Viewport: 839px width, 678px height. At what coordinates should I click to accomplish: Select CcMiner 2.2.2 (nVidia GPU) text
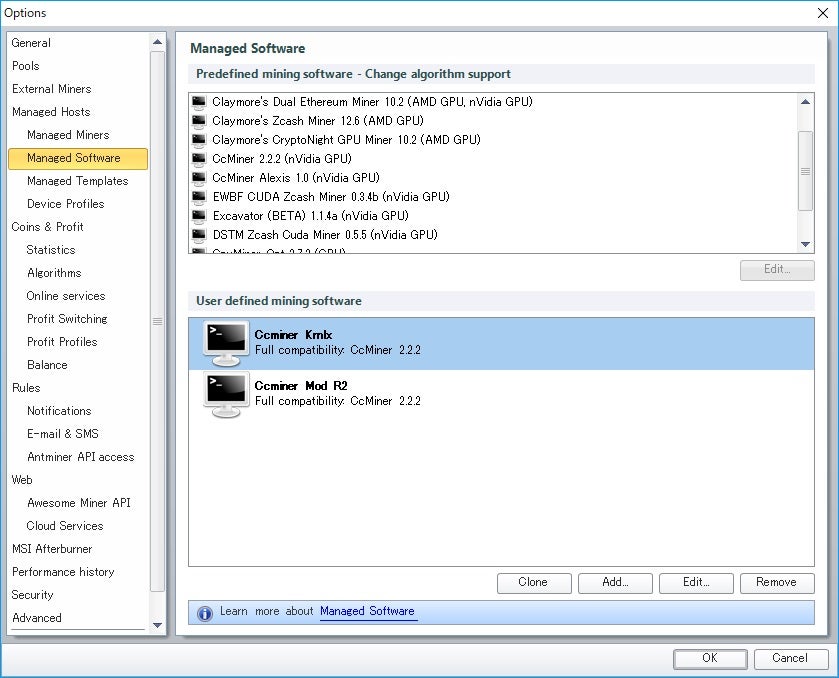[x=282, y=159]
